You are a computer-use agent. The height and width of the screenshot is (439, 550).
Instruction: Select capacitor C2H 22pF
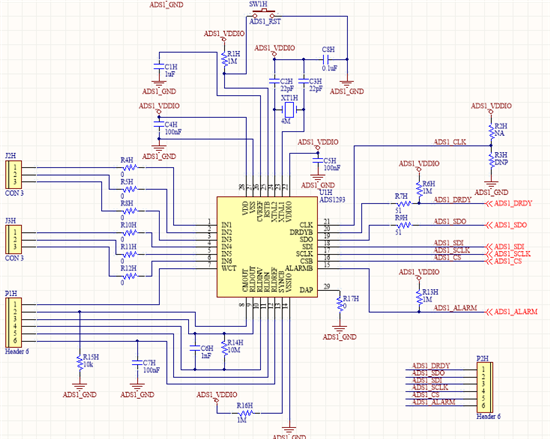pyautogui.click(x=274, y=81)
